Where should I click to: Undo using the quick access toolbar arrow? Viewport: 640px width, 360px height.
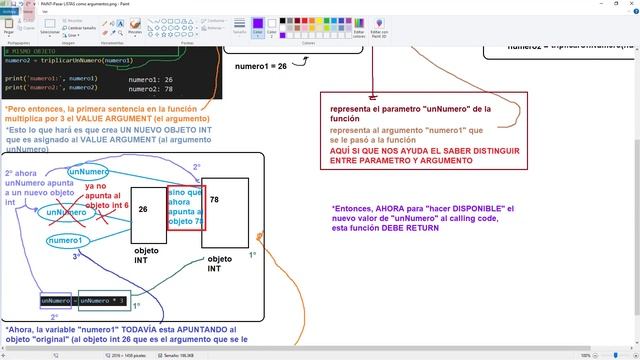click(20, 4)
